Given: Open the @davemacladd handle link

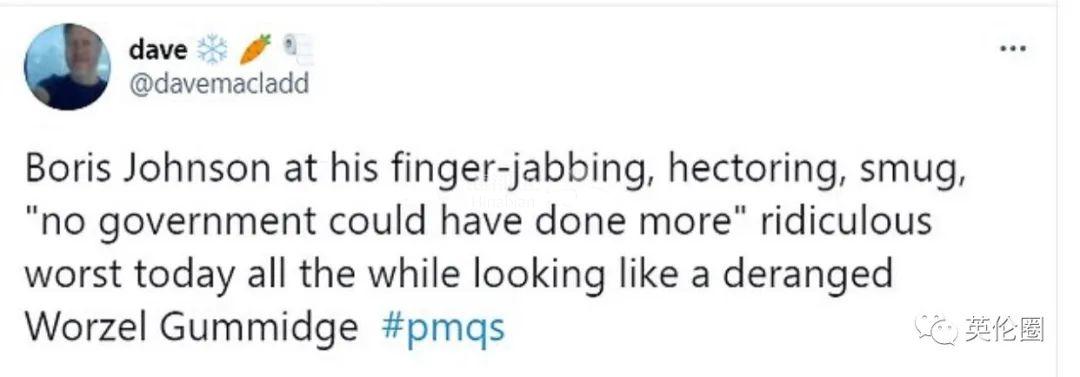Looking at the screenshot, I should click(219, 84).
